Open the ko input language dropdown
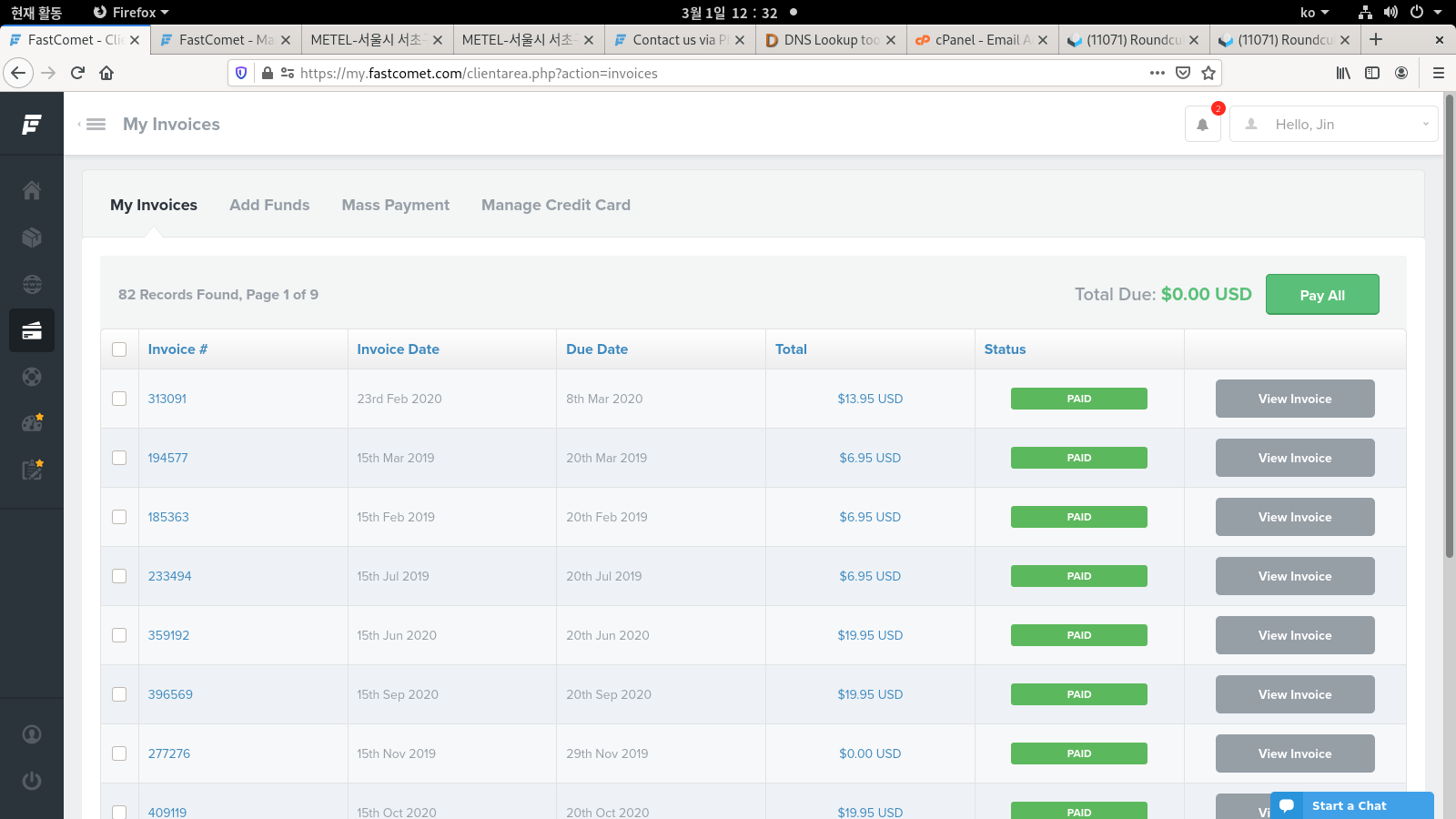The image size is (1456, 819). click(1314, 13)
